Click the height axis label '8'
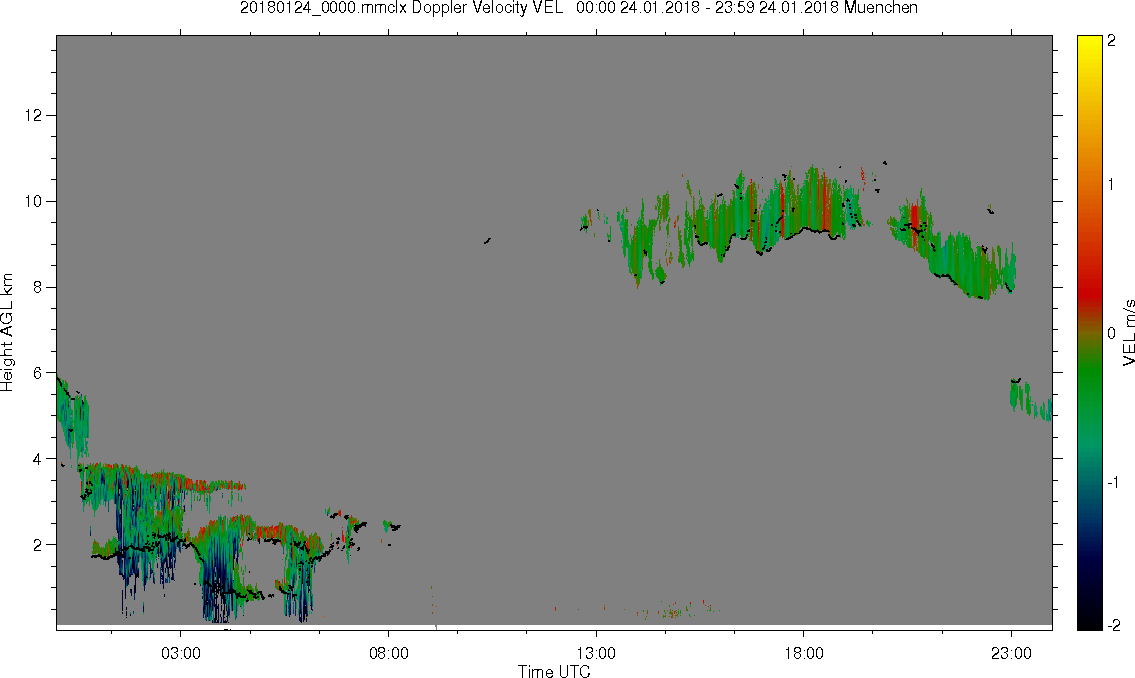Screen dimensions: 1135x678 click(38, 287)
